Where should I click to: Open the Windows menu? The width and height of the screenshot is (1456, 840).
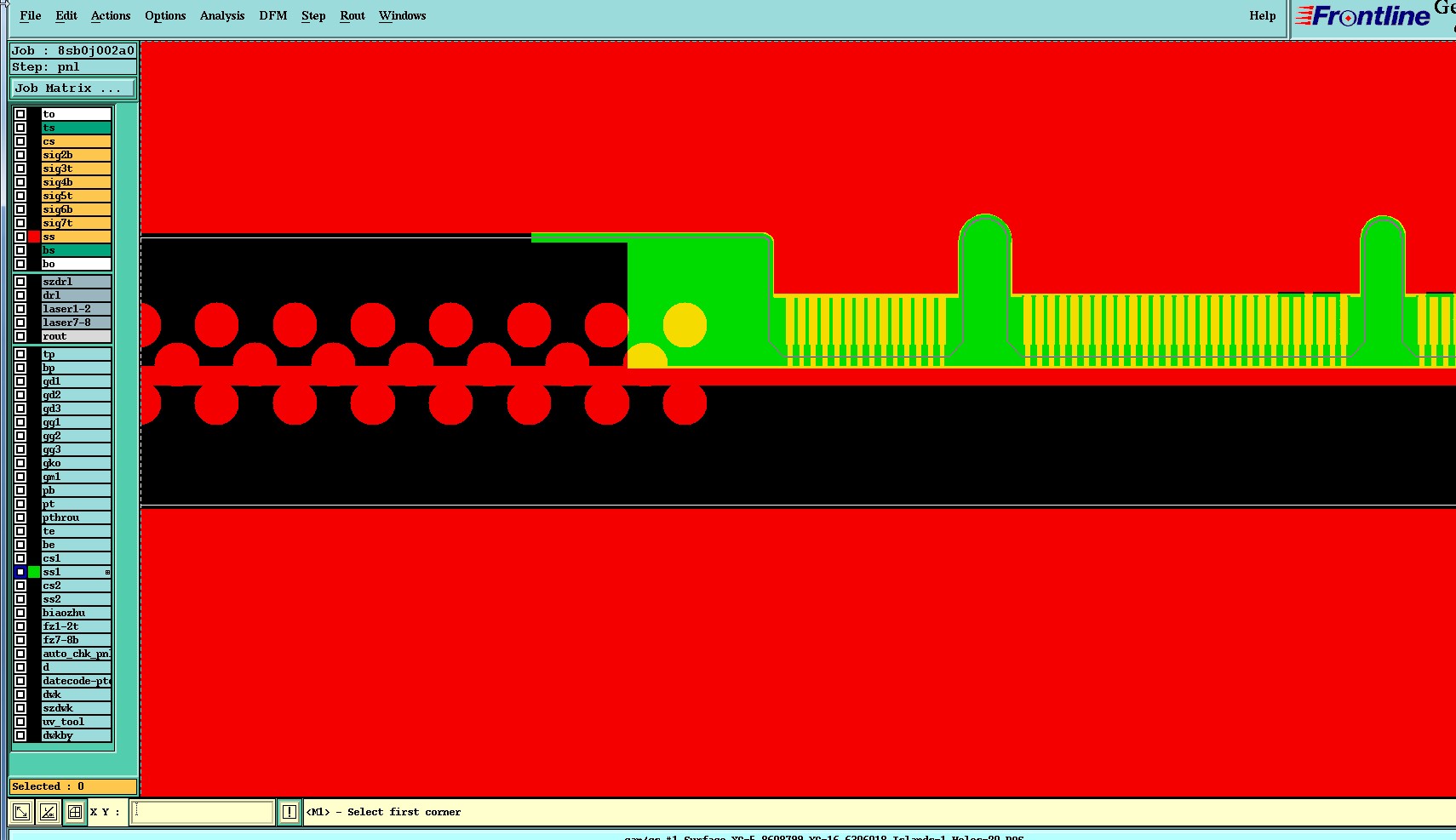point(403,15)
